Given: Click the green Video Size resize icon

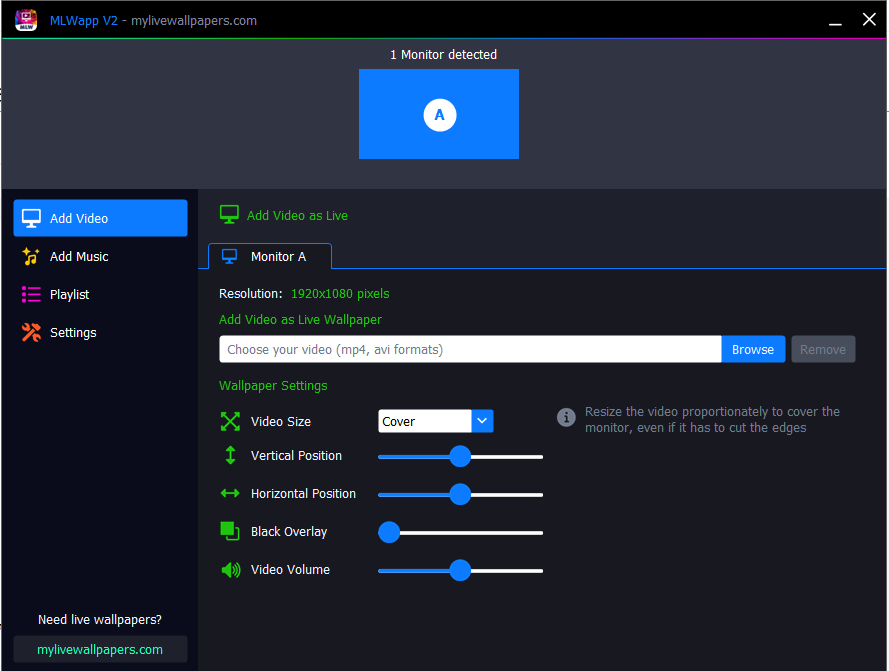Looking at the screenshot, I should 228,420.
